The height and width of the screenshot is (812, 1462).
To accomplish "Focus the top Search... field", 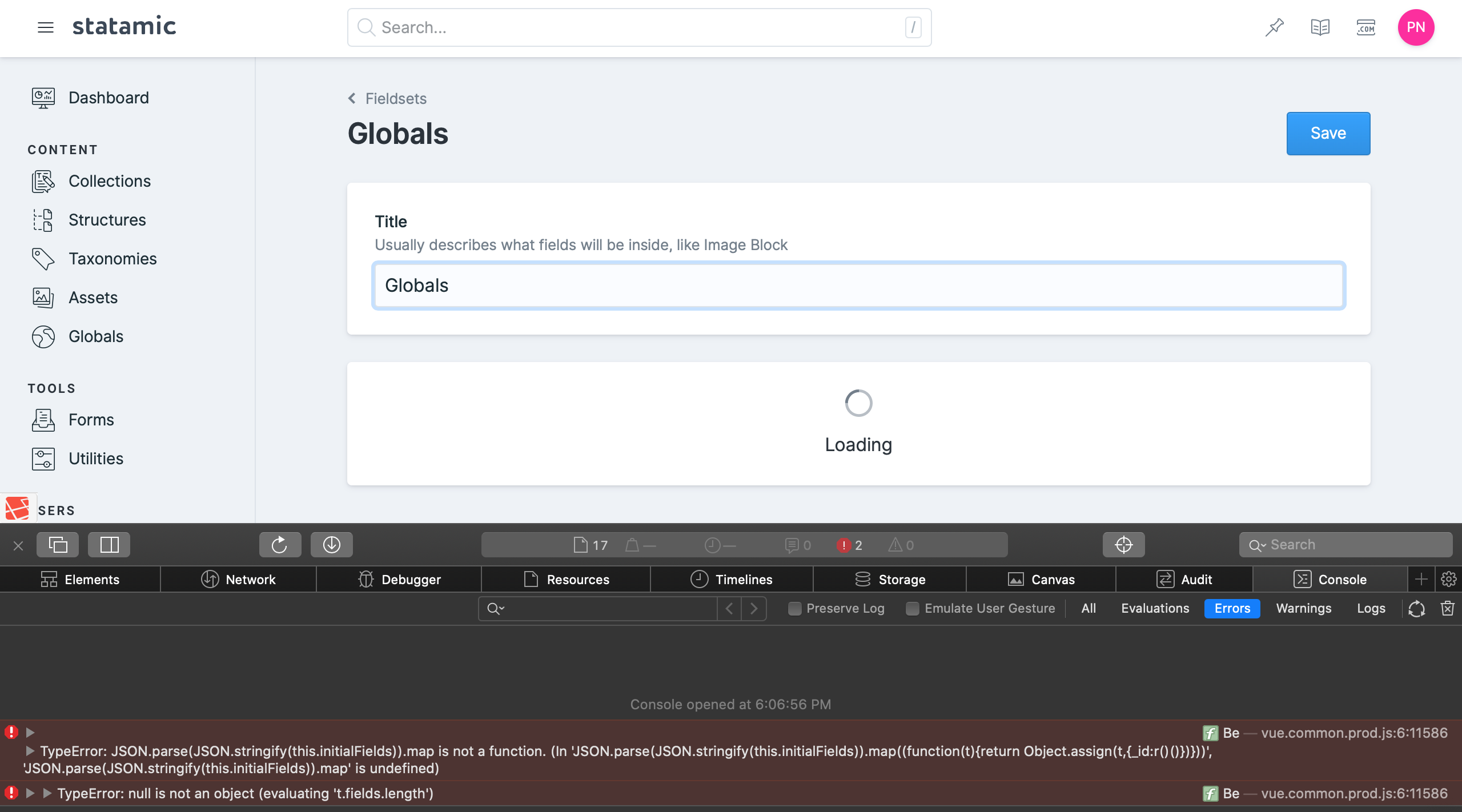I will (639, 27).
